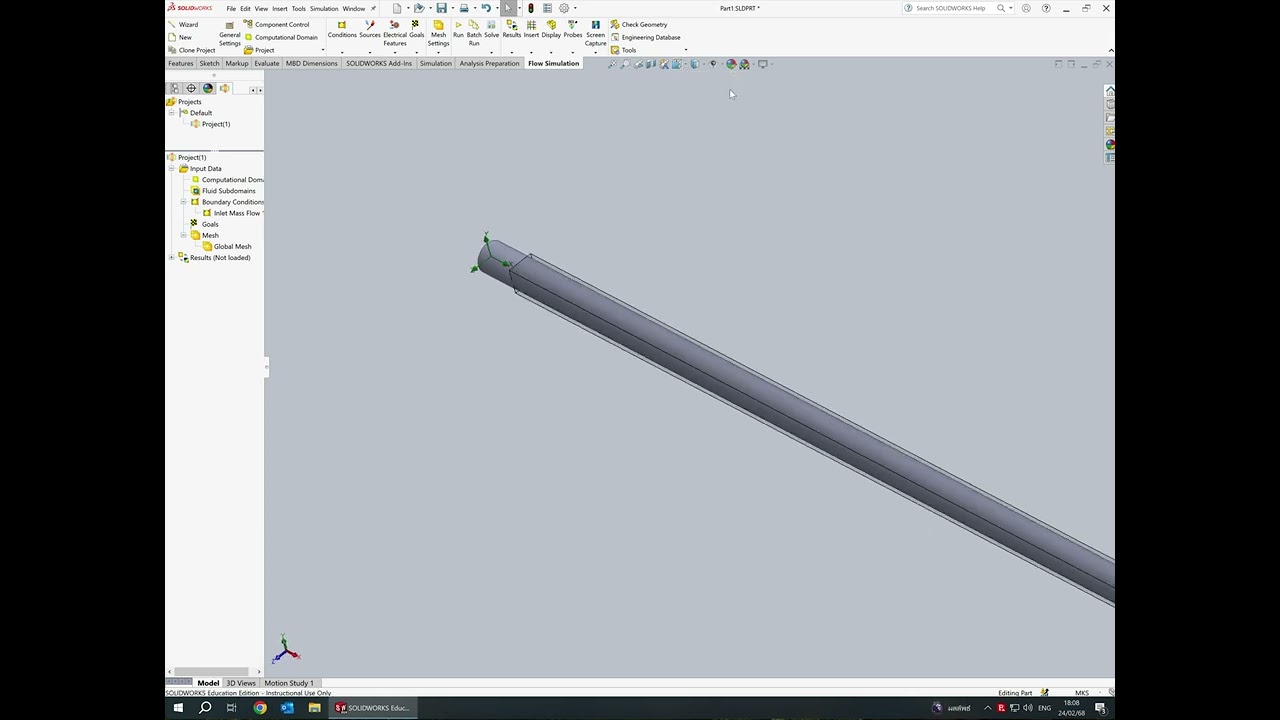The image size is (1280, 720).
Task: Run the flow simulation
Action: pos(458,30)
